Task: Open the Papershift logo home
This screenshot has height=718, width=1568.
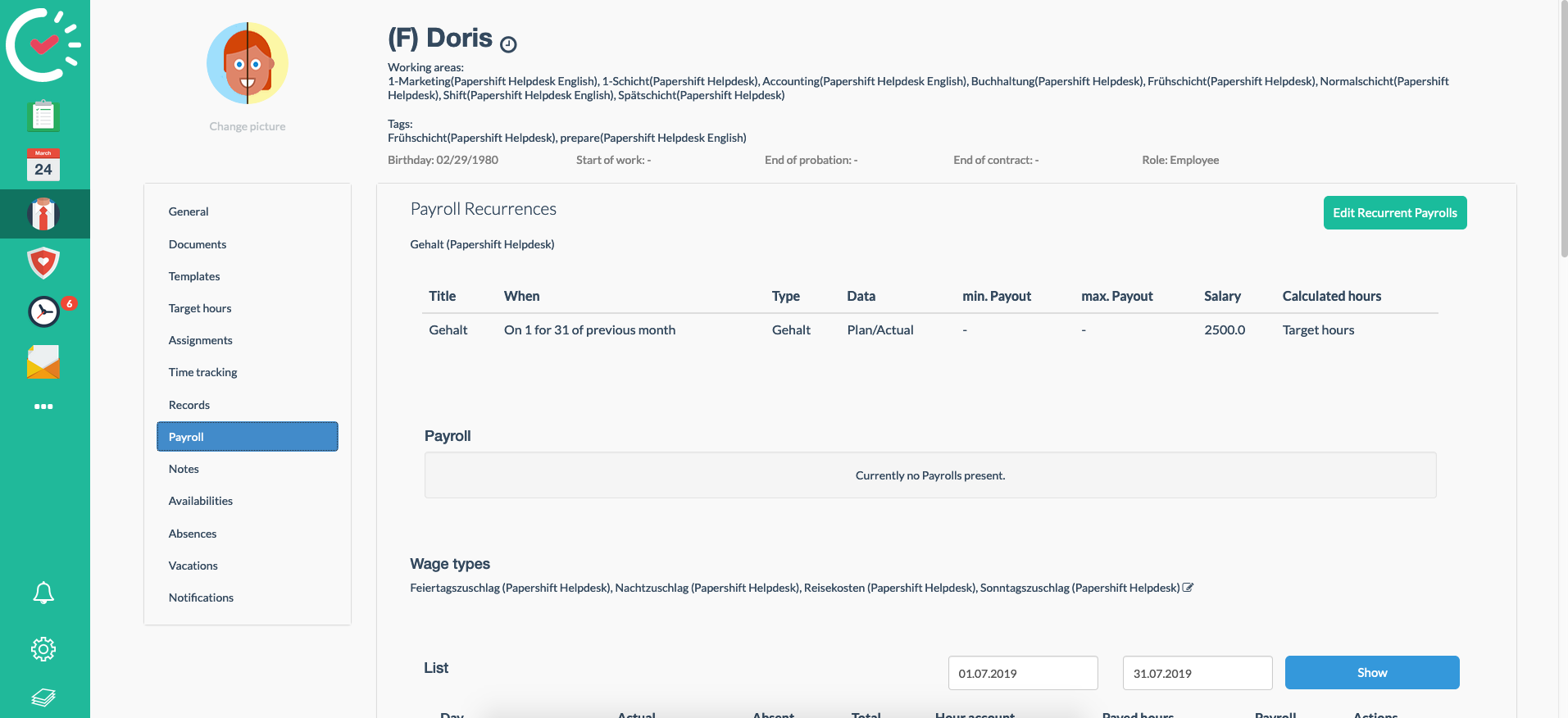Action: tap(43, 45)
